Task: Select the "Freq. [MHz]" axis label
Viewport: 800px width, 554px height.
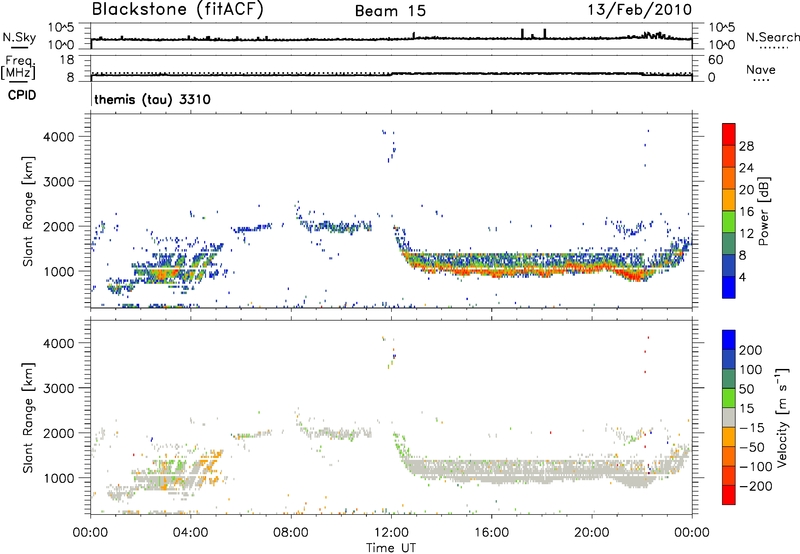Action: [18, 68]
